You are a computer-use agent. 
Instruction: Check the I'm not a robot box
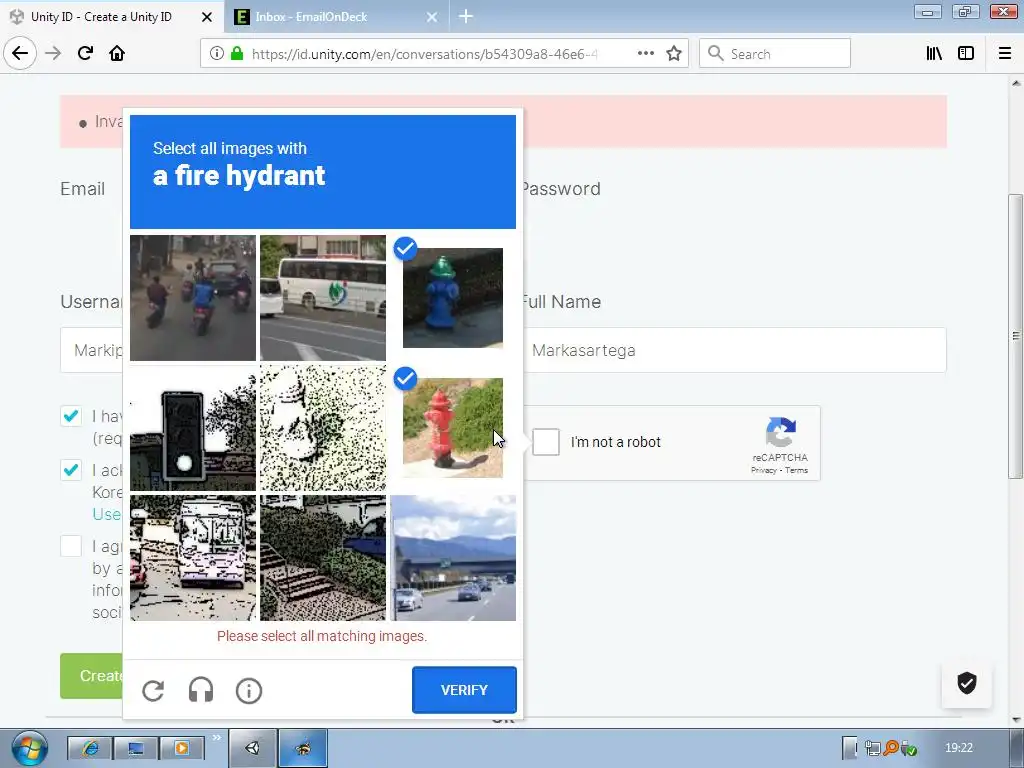(546, 442)
